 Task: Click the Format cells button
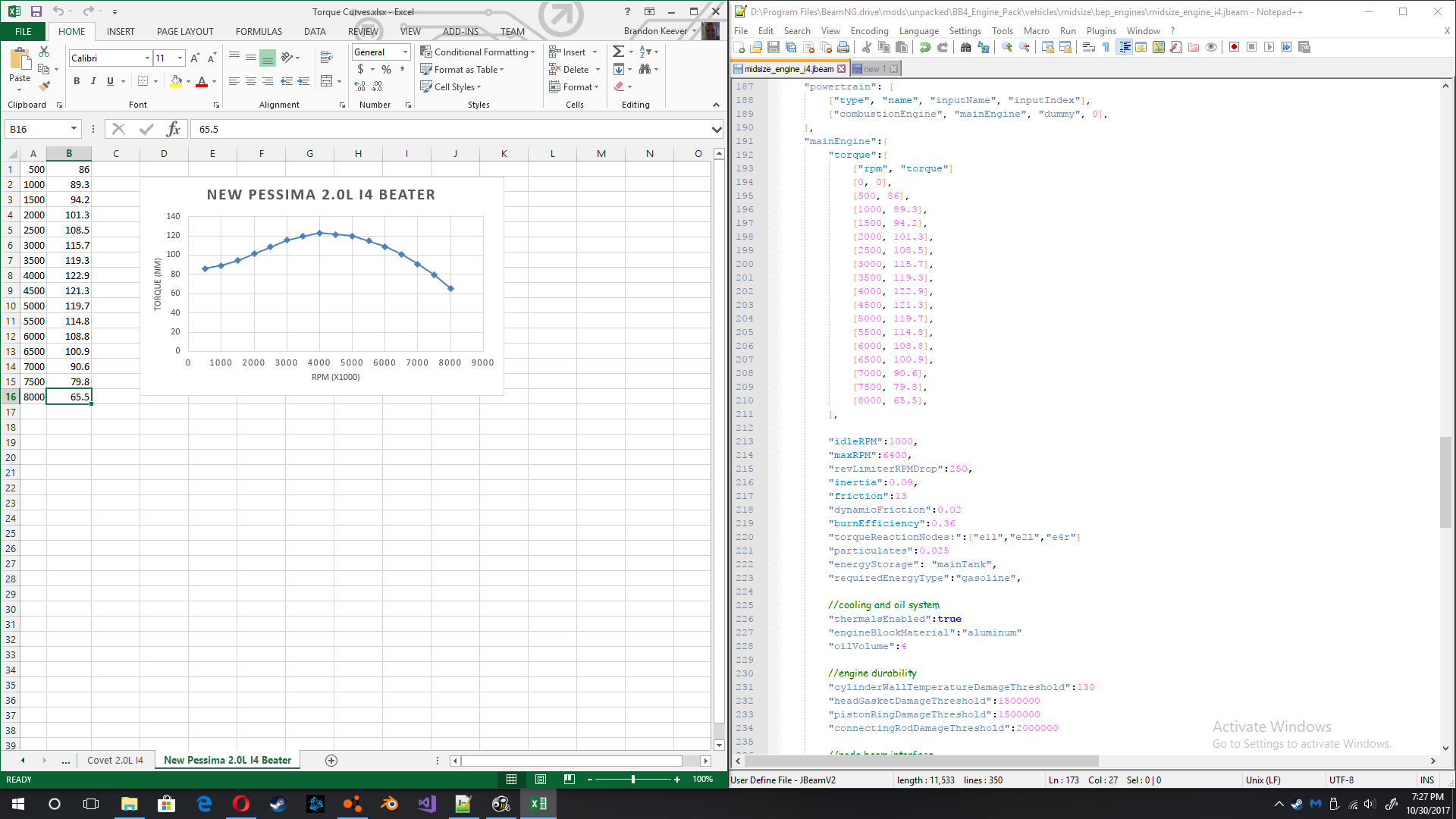(574, 86)
